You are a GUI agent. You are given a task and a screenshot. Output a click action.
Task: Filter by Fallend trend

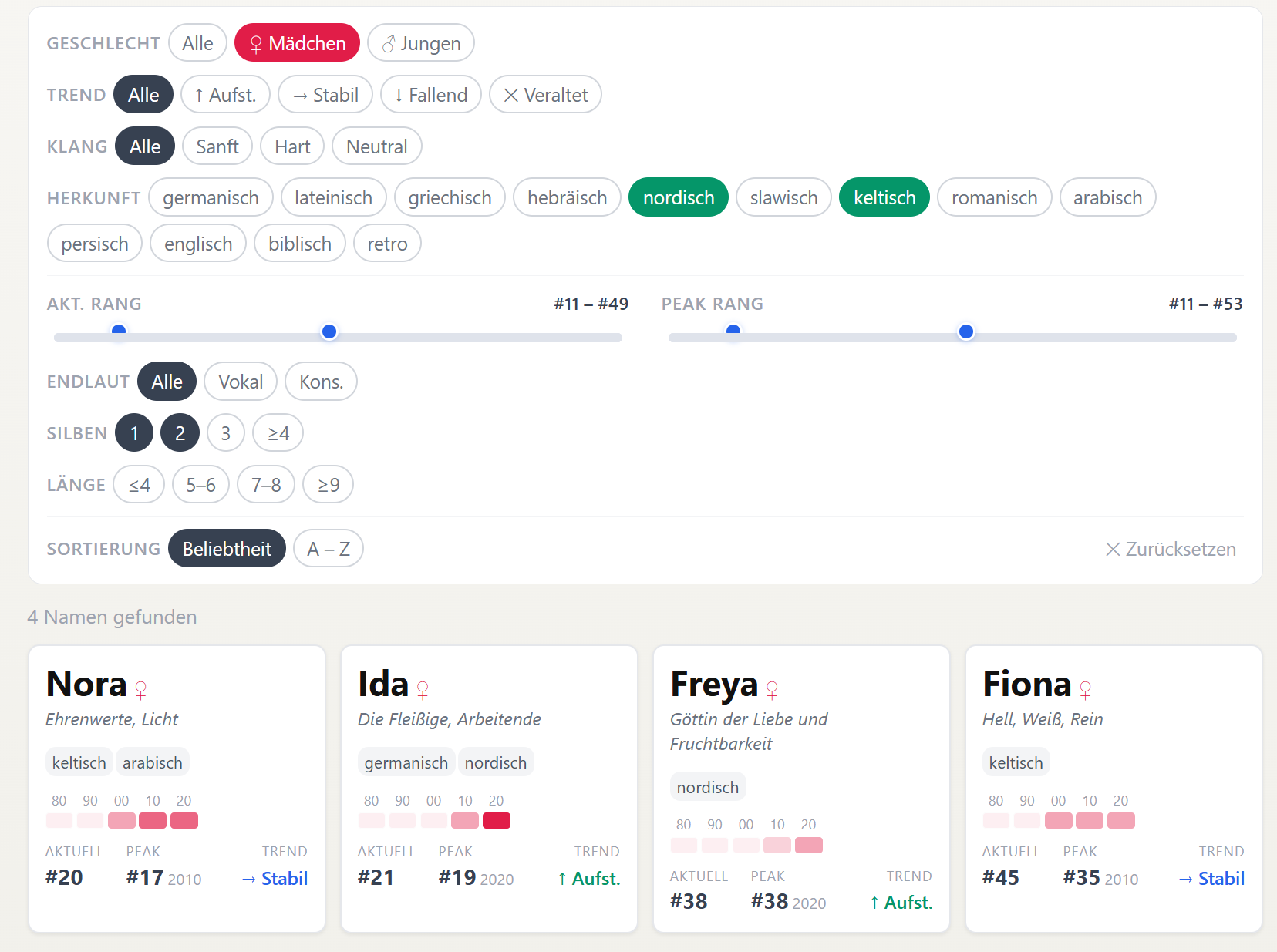(x=431, y=95)
